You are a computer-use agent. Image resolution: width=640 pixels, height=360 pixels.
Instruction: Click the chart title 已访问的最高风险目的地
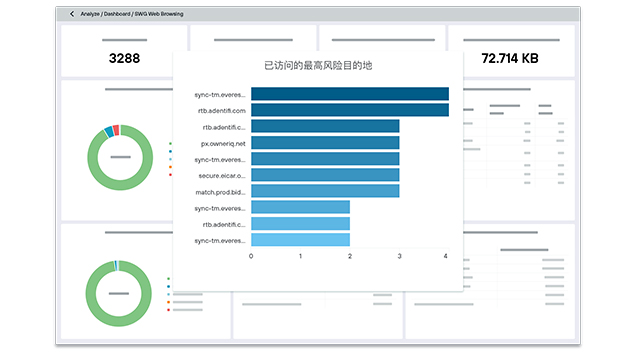[x=318, y=65]
